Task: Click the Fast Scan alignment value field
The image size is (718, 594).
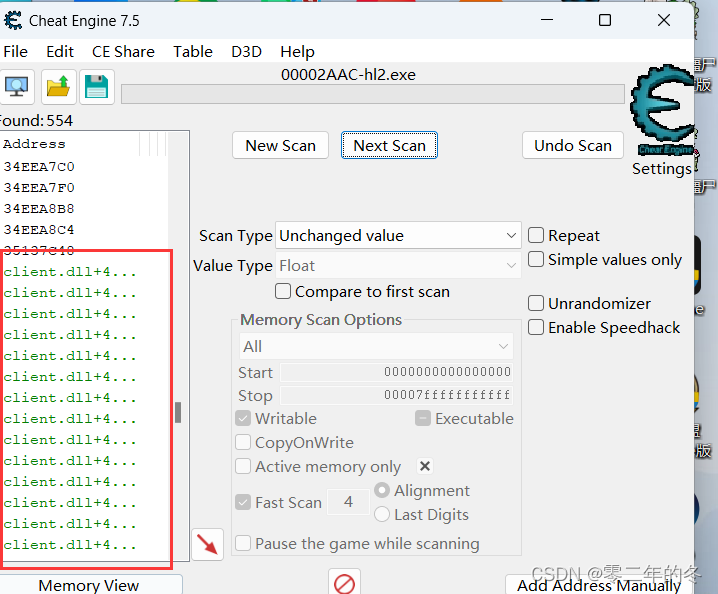Action: 348,502
